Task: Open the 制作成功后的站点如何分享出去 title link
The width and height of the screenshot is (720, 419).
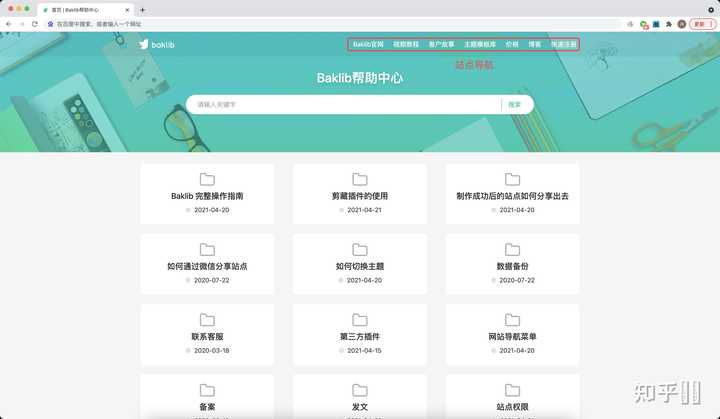Action: pyautogui.click(x=512, y=196)
